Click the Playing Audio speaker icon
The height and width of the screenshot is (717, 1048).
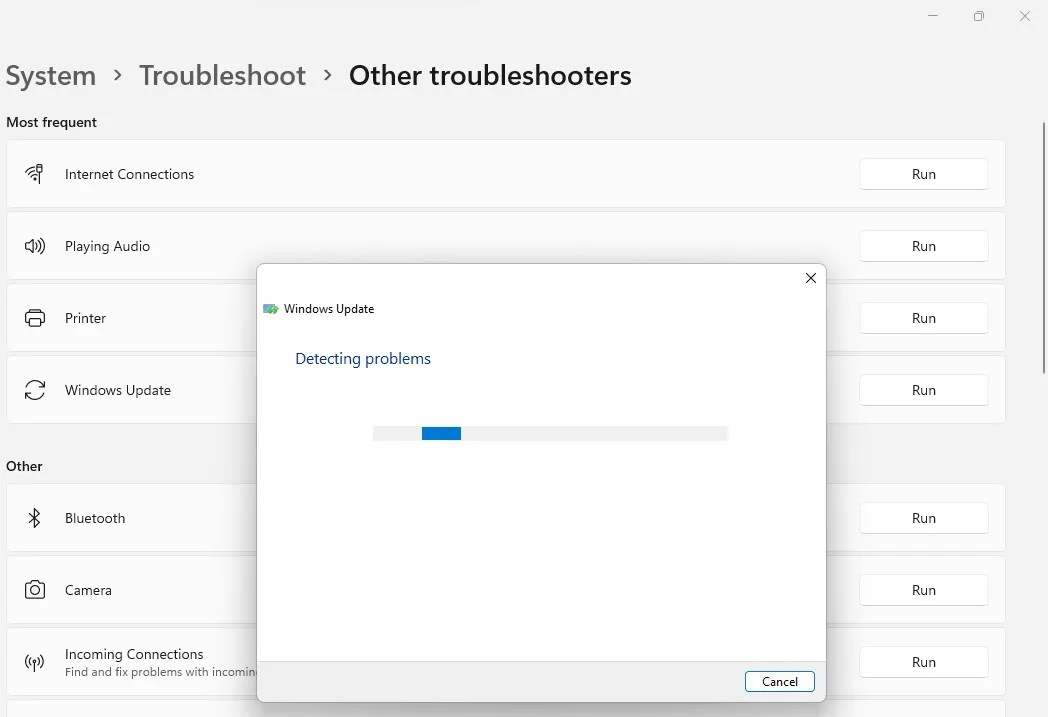click(x=35, y=246)
